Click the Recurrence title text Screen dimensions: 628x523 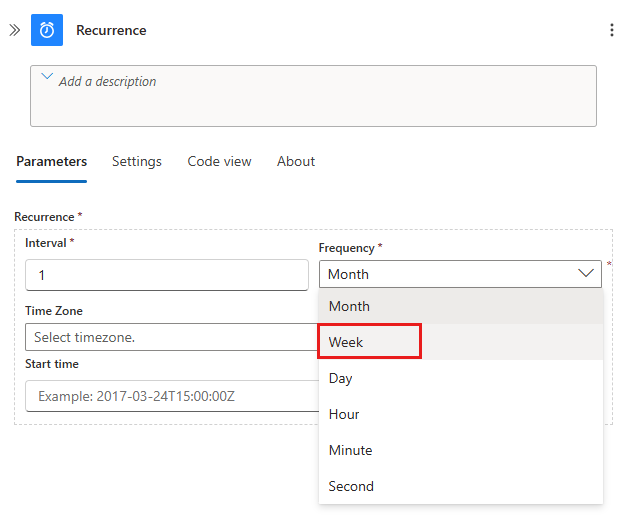point(111,30)
